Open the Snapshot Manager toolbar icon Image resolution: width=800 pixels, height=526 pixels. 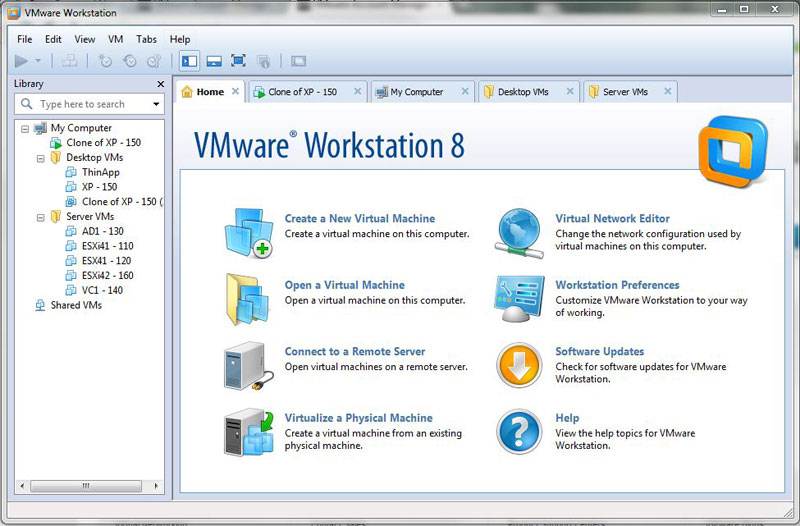(x=155, y=61)
